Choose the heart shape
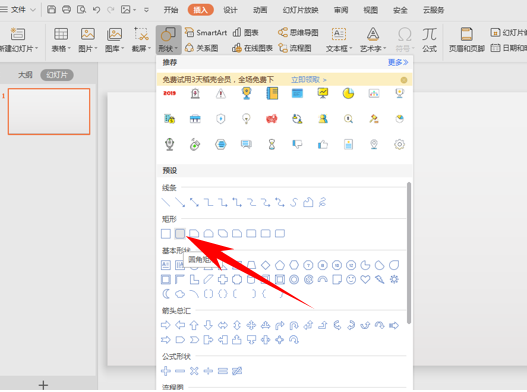Image resolution: width=527 pixels, height=392 pixels. pyautogui.click(x=365, y=279)
